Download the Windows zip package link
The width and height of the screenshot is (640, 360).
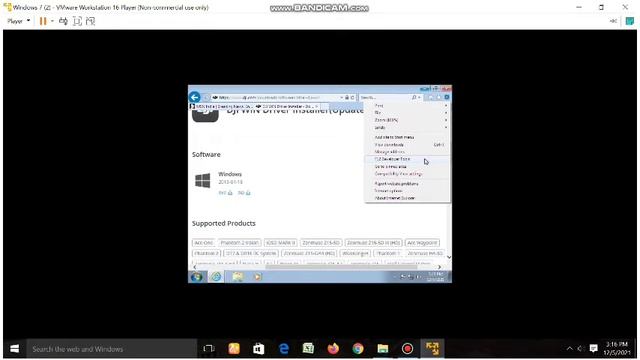pyautogui.click(x=244, y=193)
